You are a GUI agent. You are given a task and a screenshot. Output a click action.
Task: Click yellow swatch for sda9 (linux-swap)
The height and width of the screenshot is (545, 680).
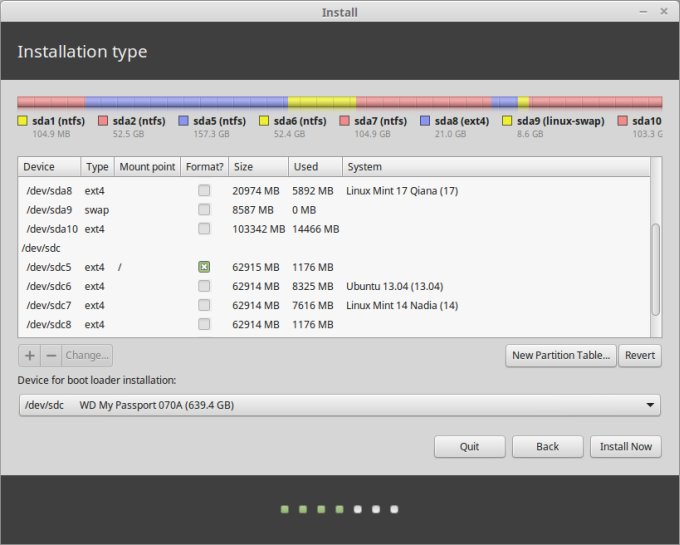tap(507, 121)
